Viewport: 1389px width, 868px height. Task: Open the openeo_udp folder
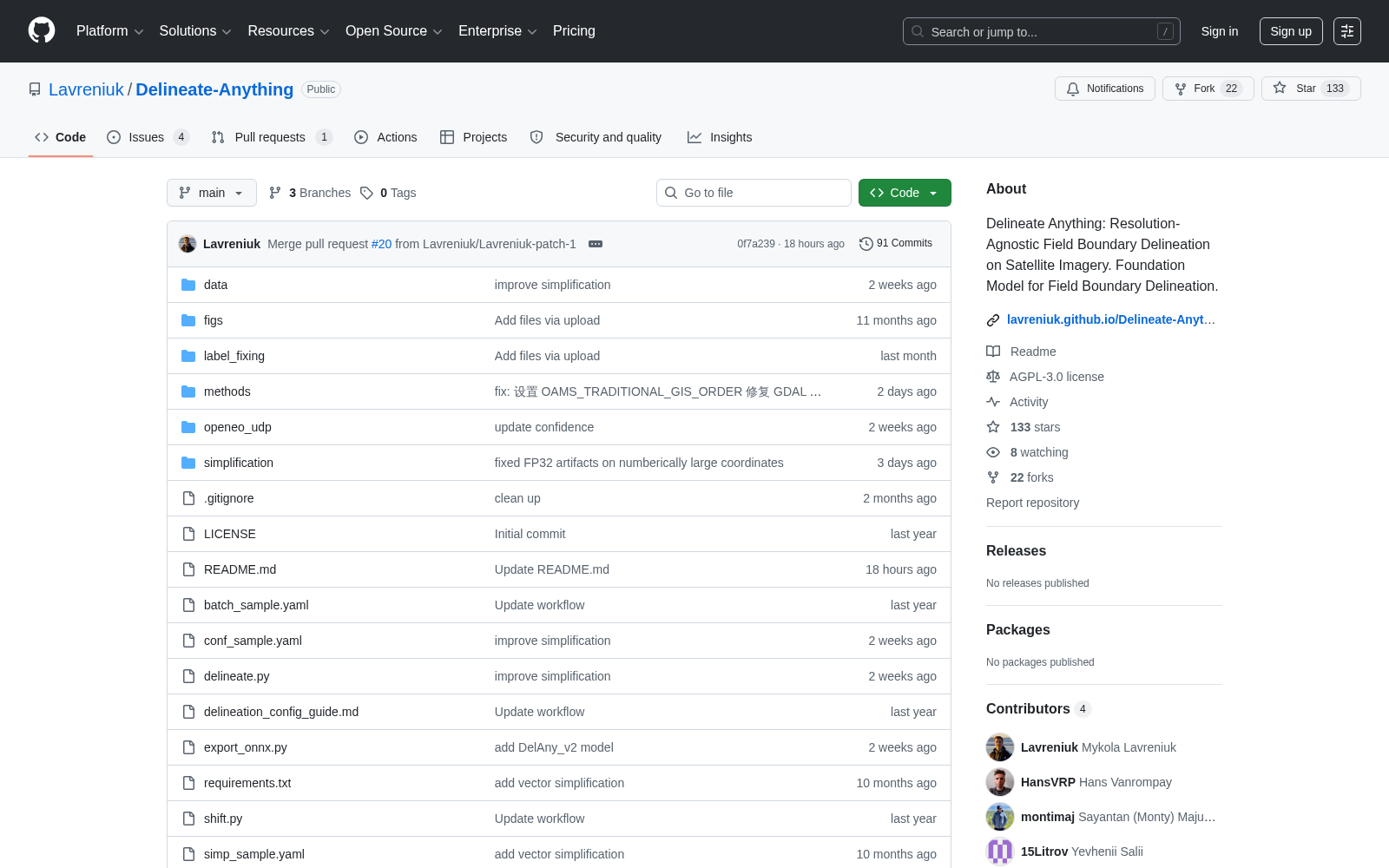[238, 427]
